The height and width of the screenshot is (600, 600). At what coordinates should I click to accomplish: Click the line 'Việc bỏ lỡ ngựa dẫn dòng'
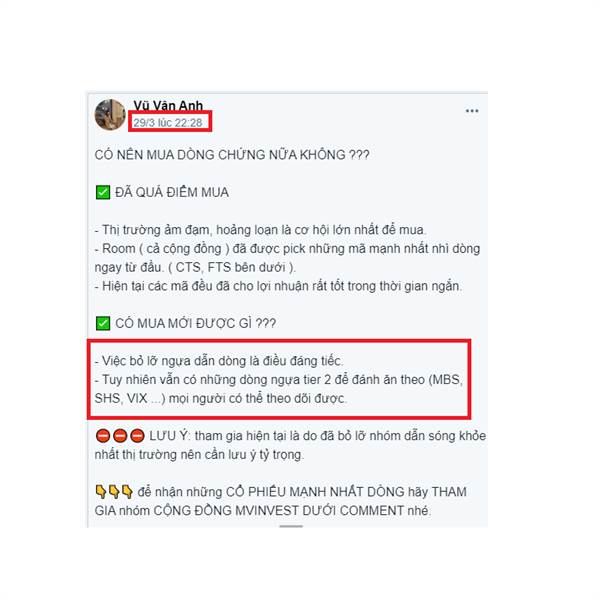point(219,361)
